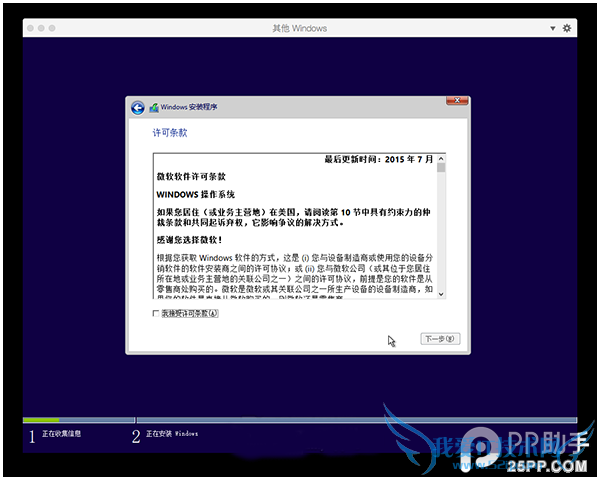Click the blue back arrow in Windows Setup

pos(138,108)
